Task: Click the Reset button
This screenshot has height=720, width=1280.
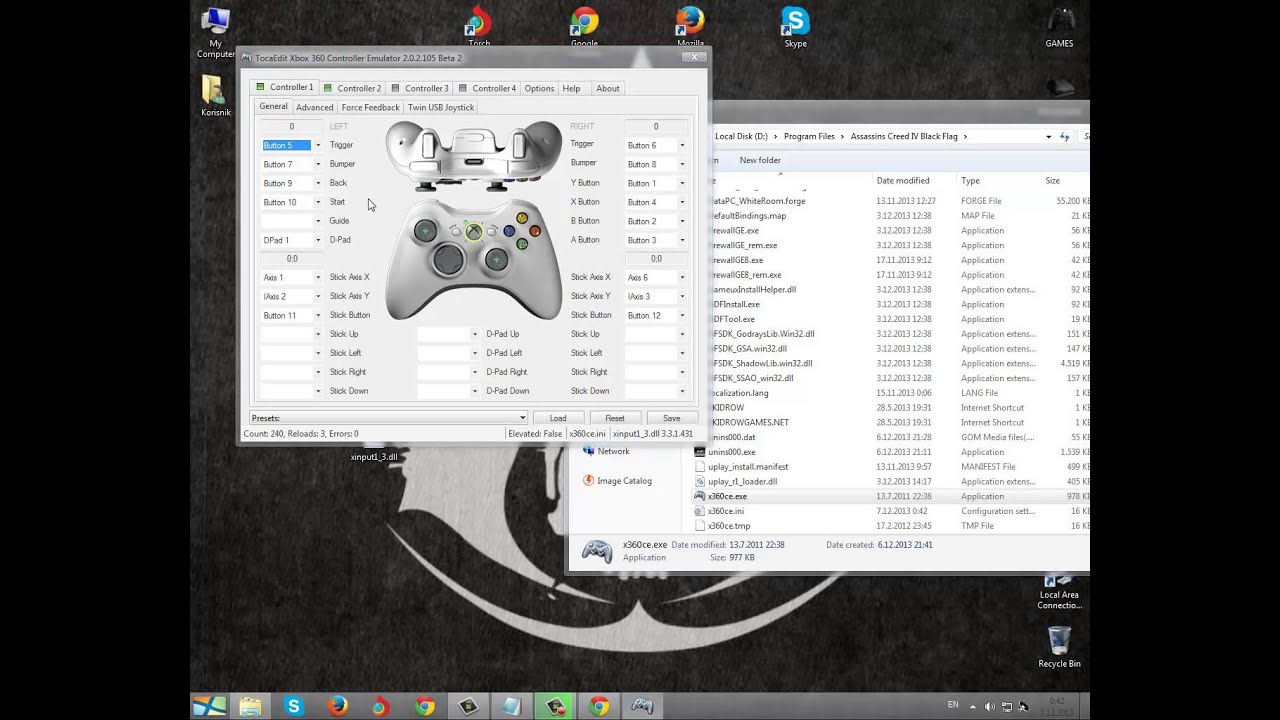Action: pyautogui.click(x=615, y=418)
